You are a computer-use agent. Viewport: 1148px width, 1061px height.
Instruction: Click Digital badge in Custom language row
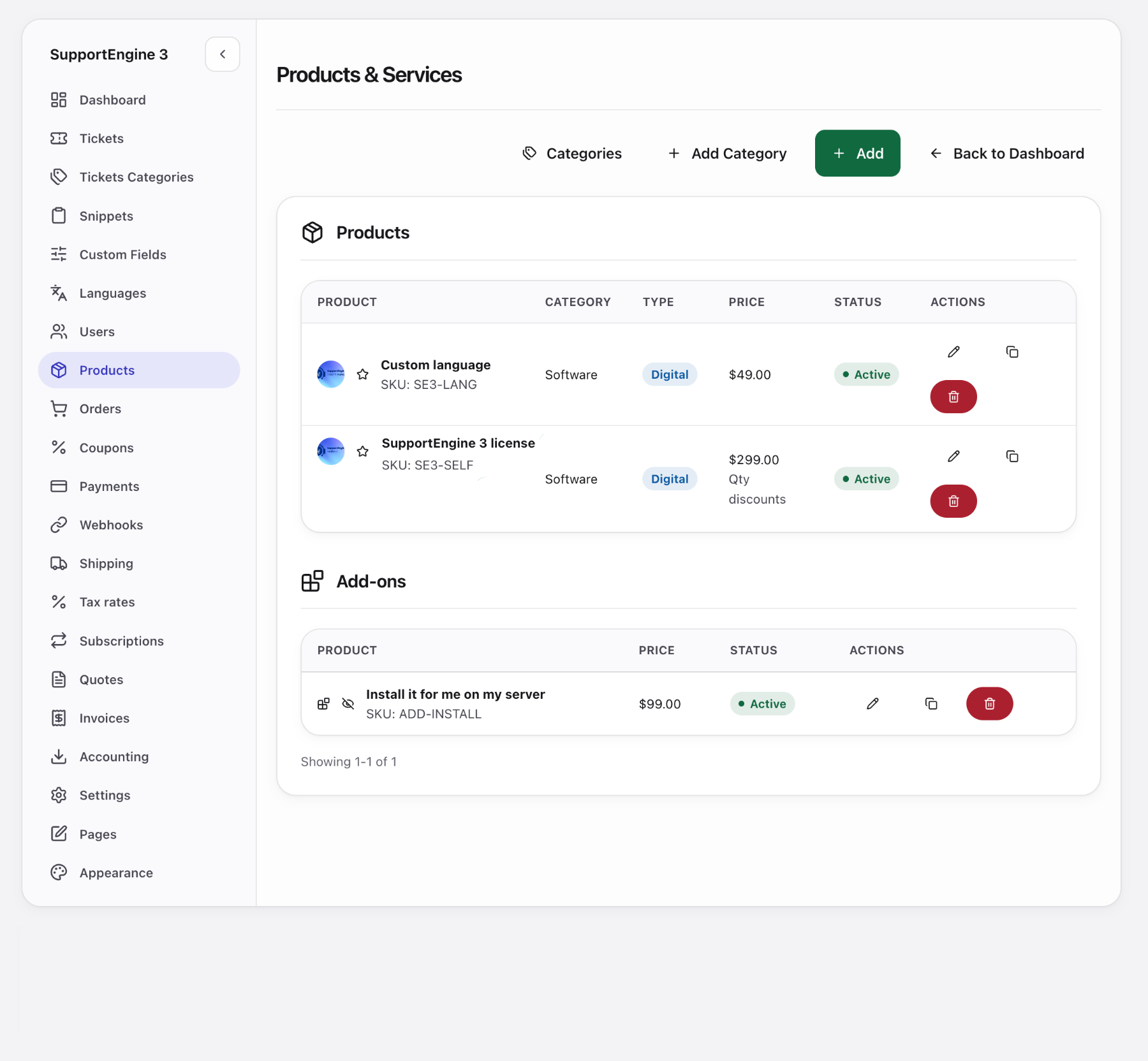(670, 375)
